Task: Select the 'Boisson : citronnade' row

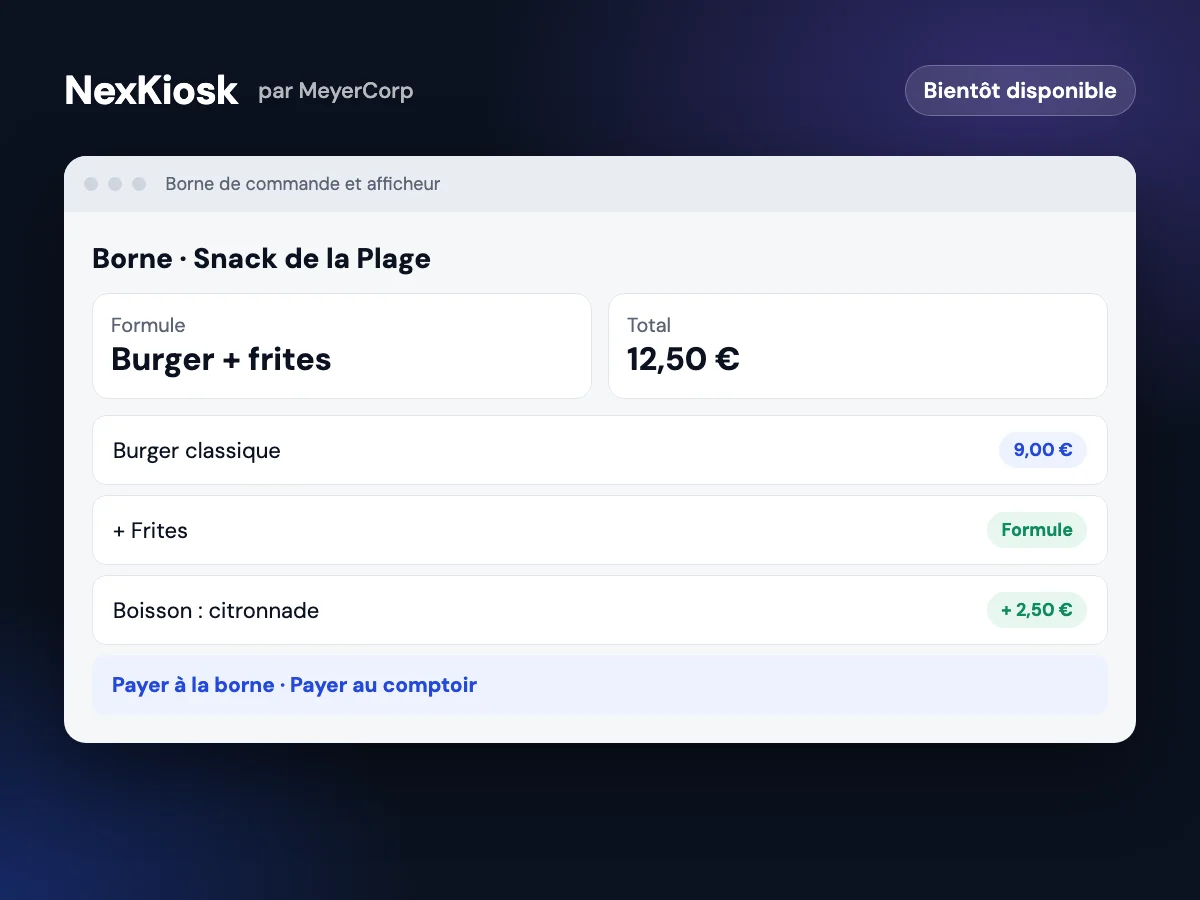Action: [x=600, y=610]
